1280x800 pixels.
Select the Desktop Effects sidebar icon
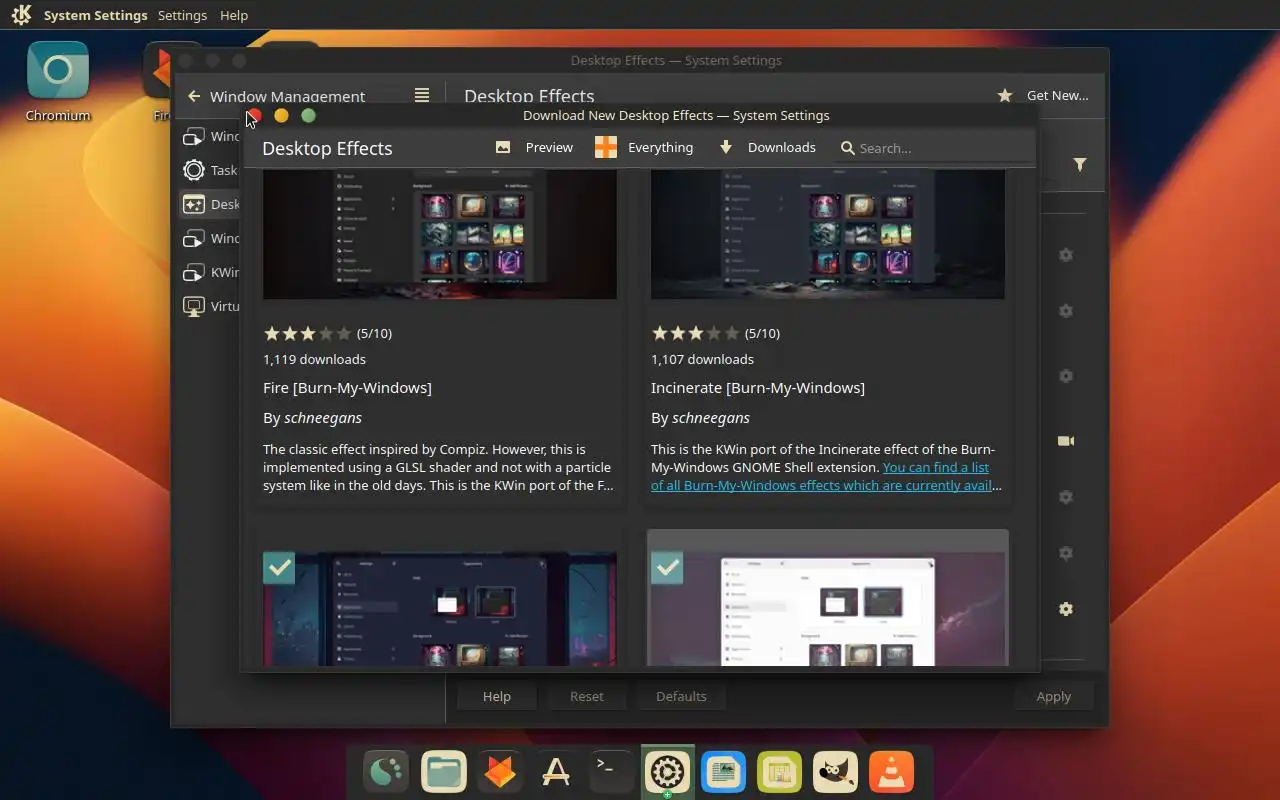tap(194, 204)
